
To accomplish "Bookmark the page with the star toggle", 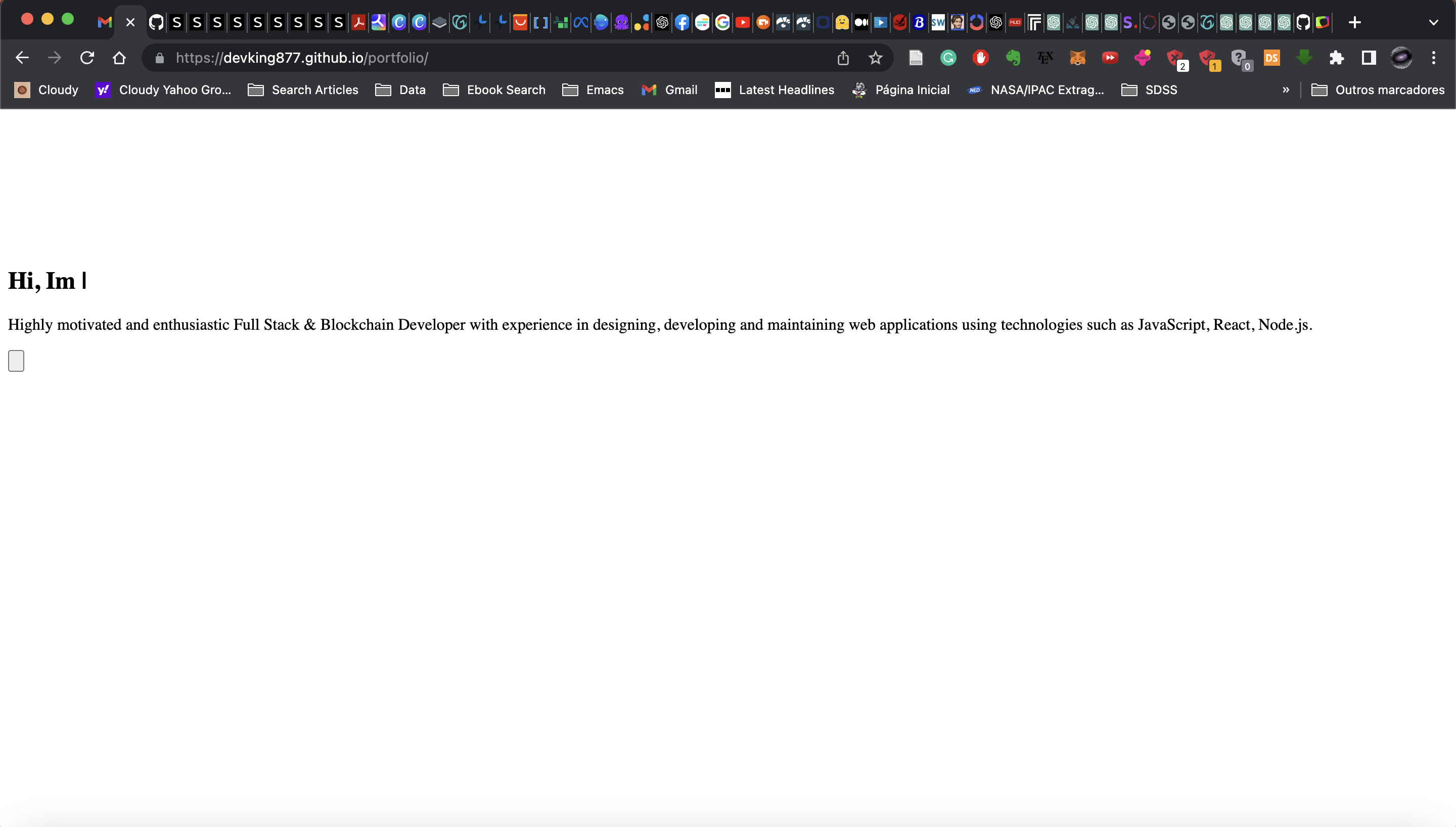I will pyautogui.click(x=875, y=57).
